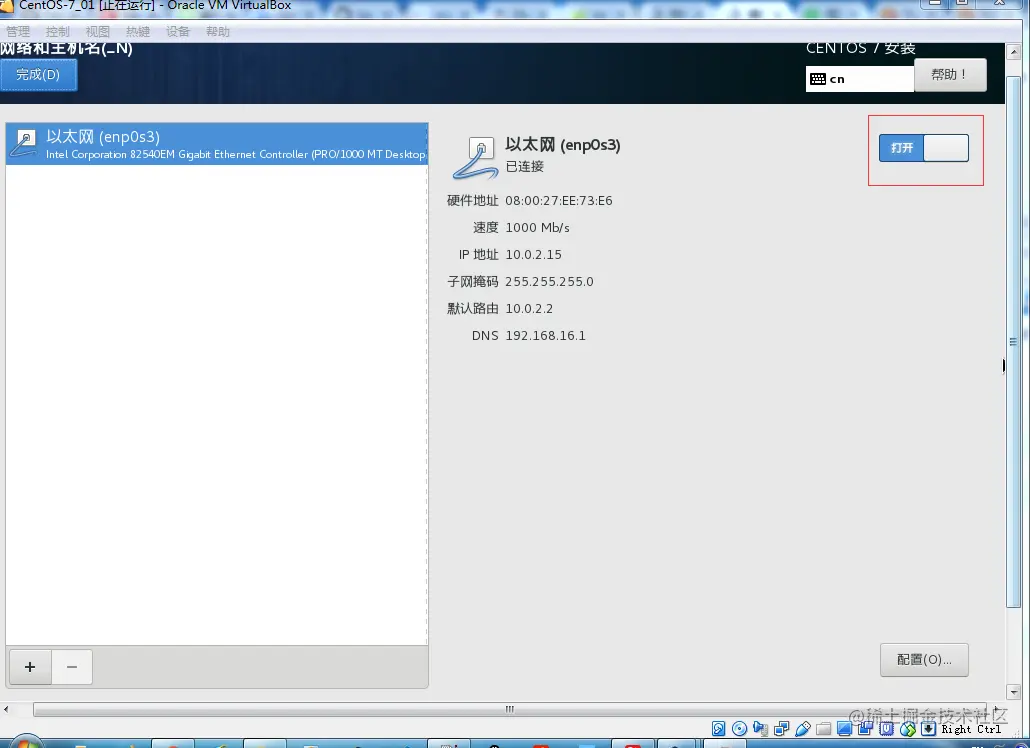
Task: Open the 视图 menu
Action: [98, 32]
